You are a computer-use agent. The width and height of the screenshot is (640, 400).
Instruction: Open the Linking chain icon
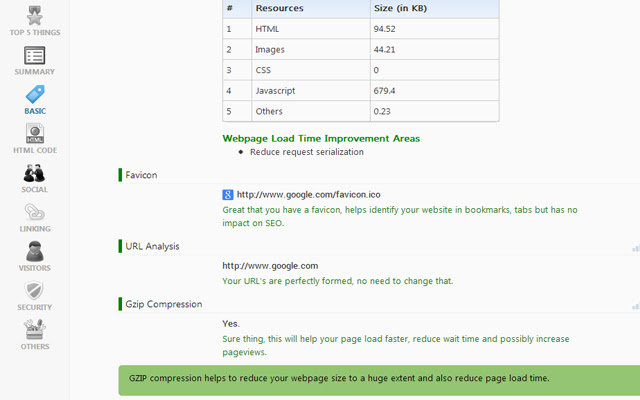point(35,212)
